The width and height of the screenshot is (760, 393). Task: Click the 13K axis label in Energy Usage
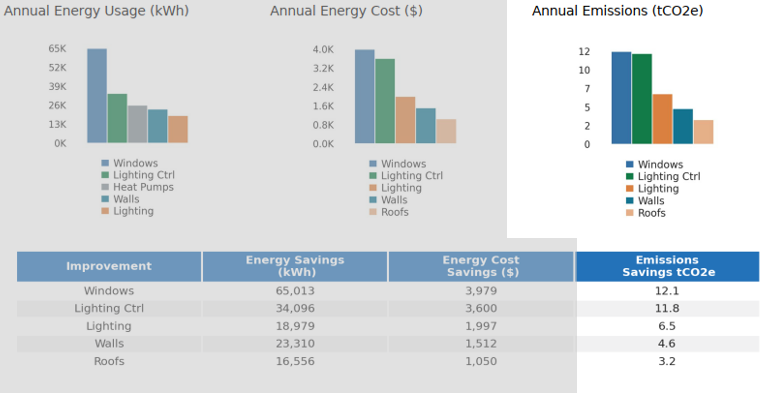(57, 125)
